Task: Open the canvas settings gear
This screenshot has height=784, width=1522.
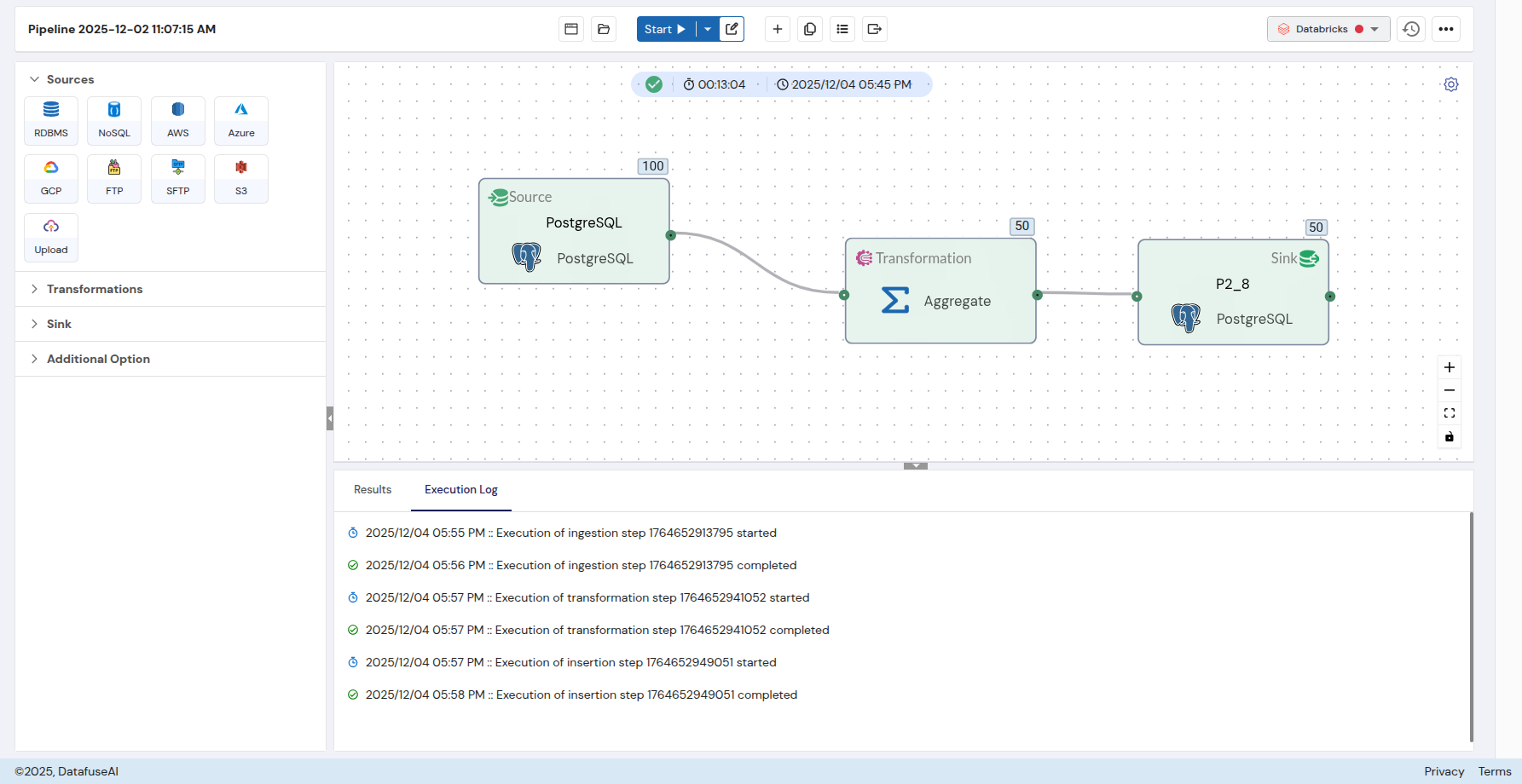Action: tap(1450, 84)
